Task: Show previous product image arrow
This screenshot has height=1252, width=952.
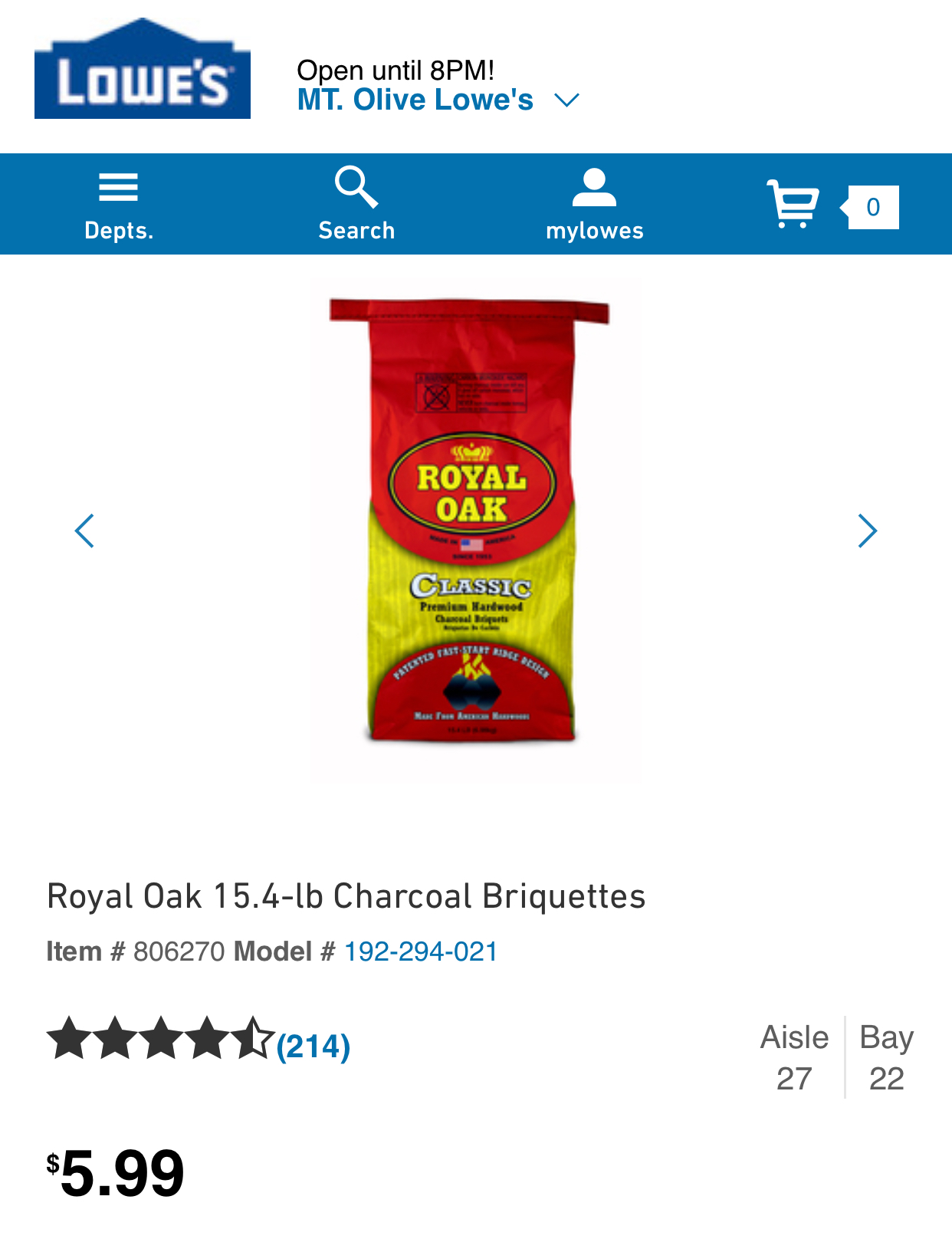Action: 84,531
